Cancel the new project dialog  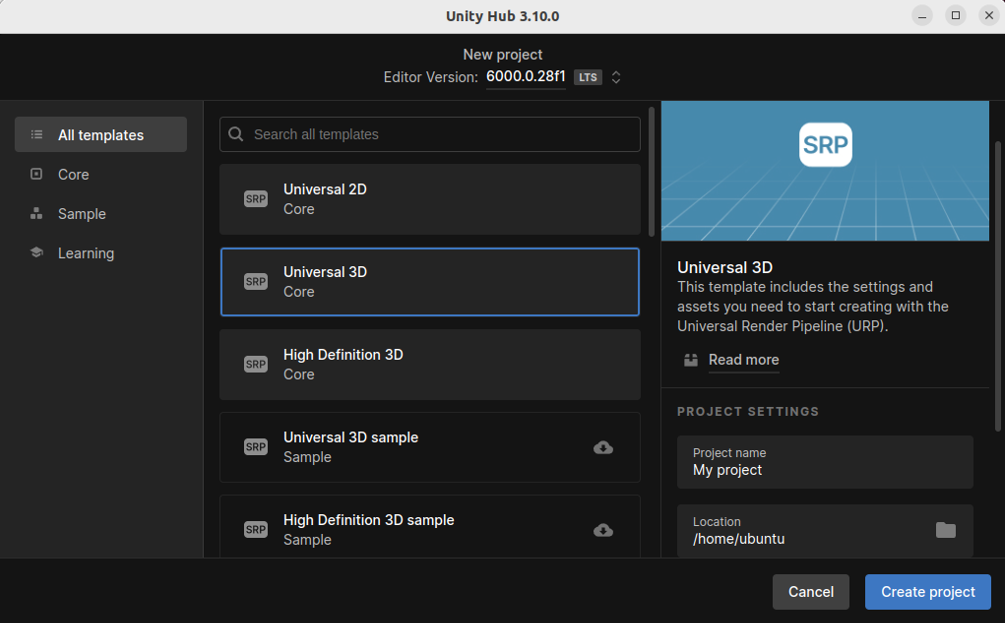[x=810, y=592]
